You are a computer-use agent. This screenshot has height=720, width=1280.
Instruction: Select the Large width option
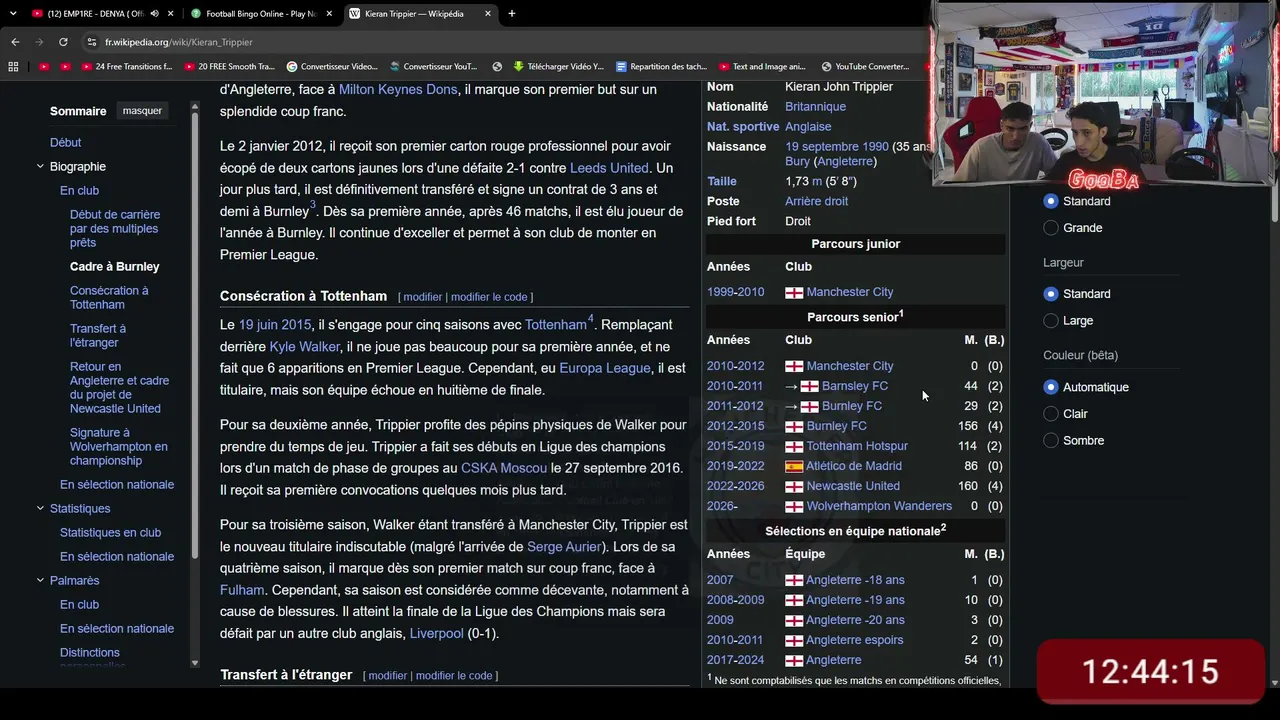(1050, 321)
